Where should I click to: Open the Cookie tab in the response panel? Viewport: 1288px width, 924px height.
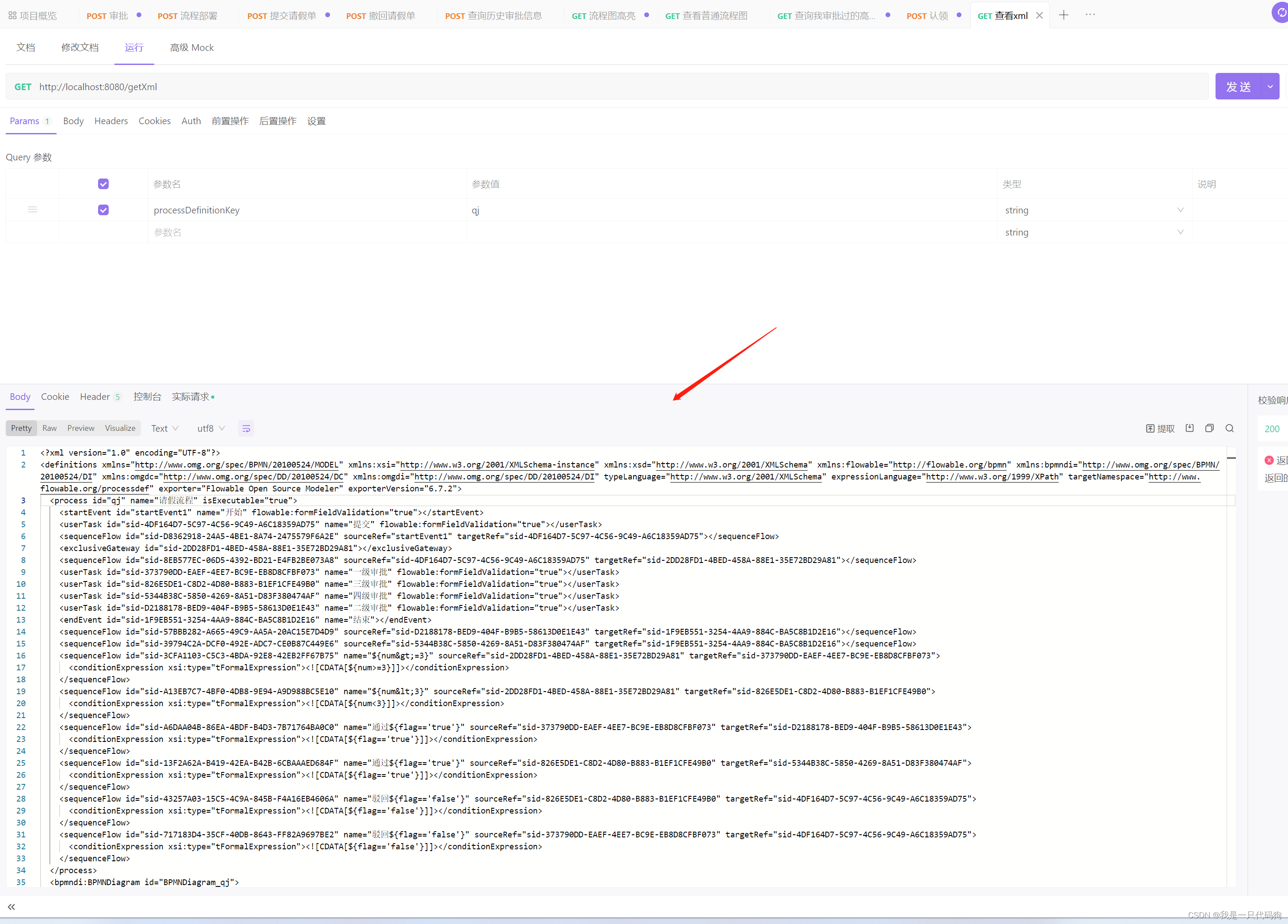coord(55,396)
